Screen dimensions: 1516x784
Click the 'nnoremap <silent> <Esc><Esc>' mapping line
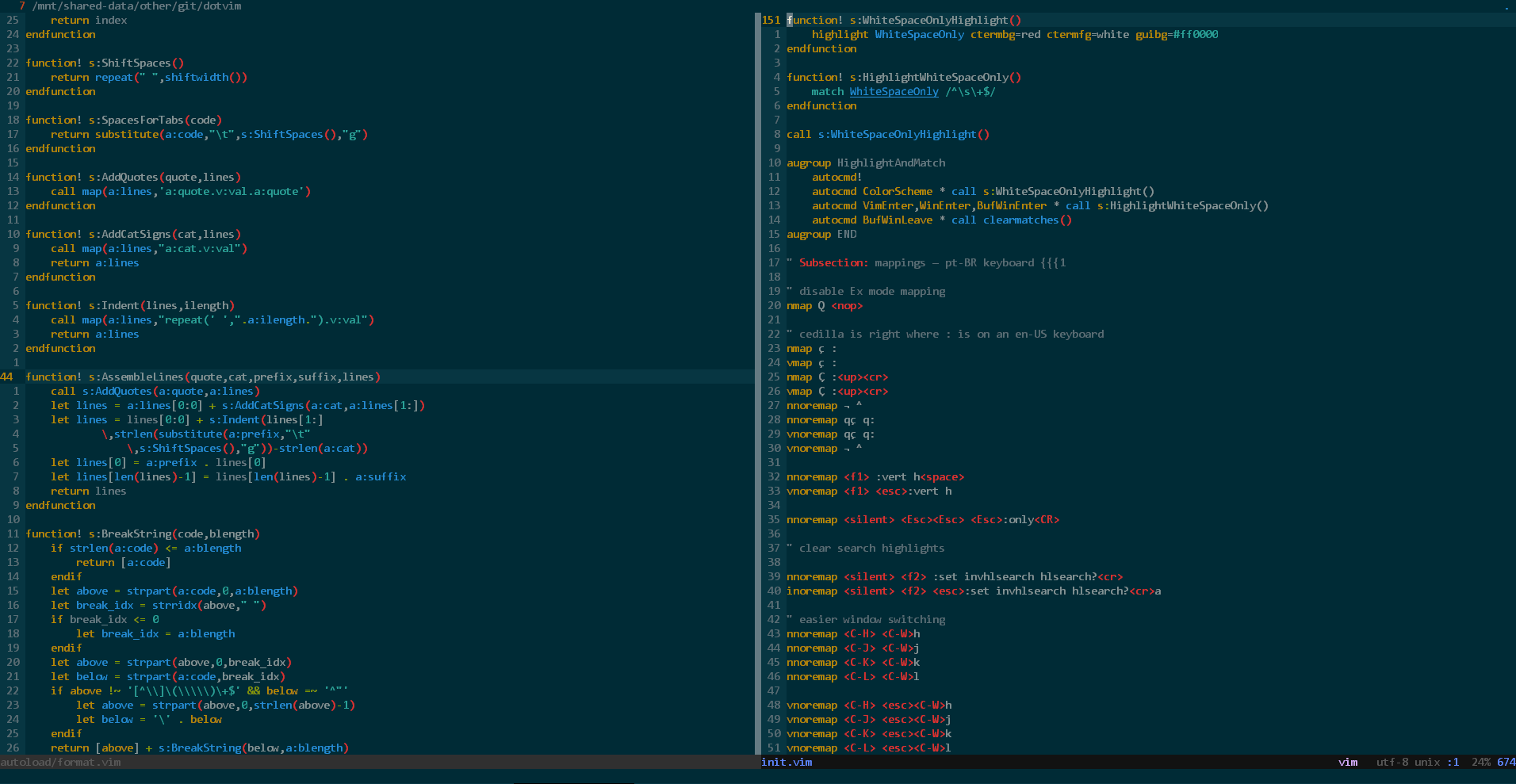(x=923, y=519)
